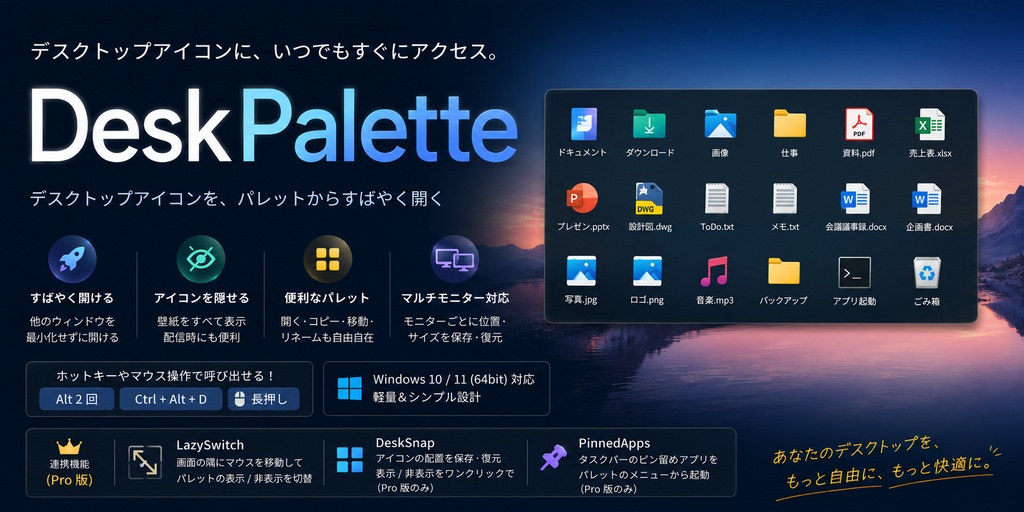Image resolution: width=1024 pixels, height=512 pixels.
Task: Click the DeskSnap blue grid icon
Action: point(349,460)
